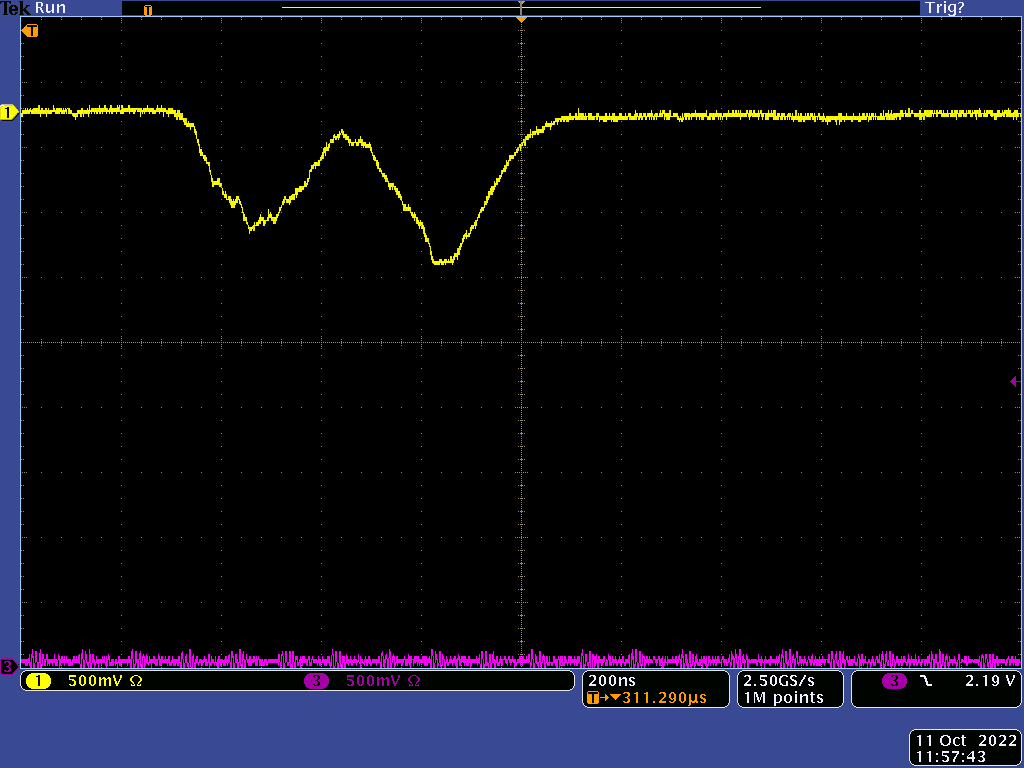Click the Run acquisition status label
Screen dimensions: 1024x768
pyautogui.click(x=50, y=8)
